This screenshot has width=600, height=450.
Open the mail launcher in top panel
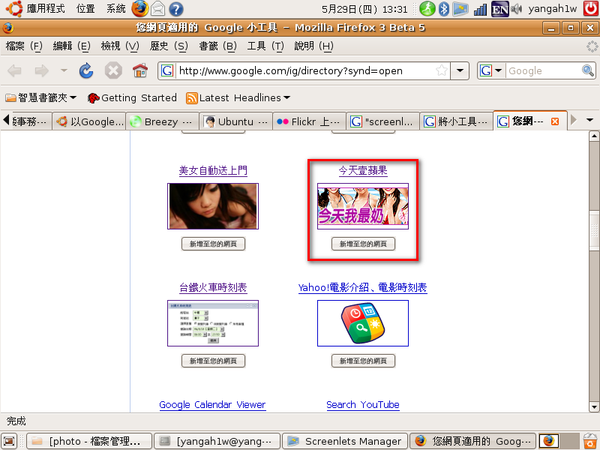pos(158,9)
